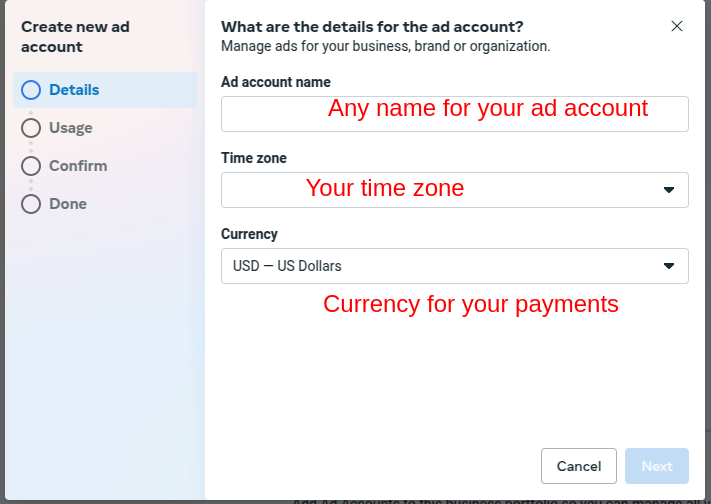Click the Time zone dropdown arrow

(x=668, y=190)
